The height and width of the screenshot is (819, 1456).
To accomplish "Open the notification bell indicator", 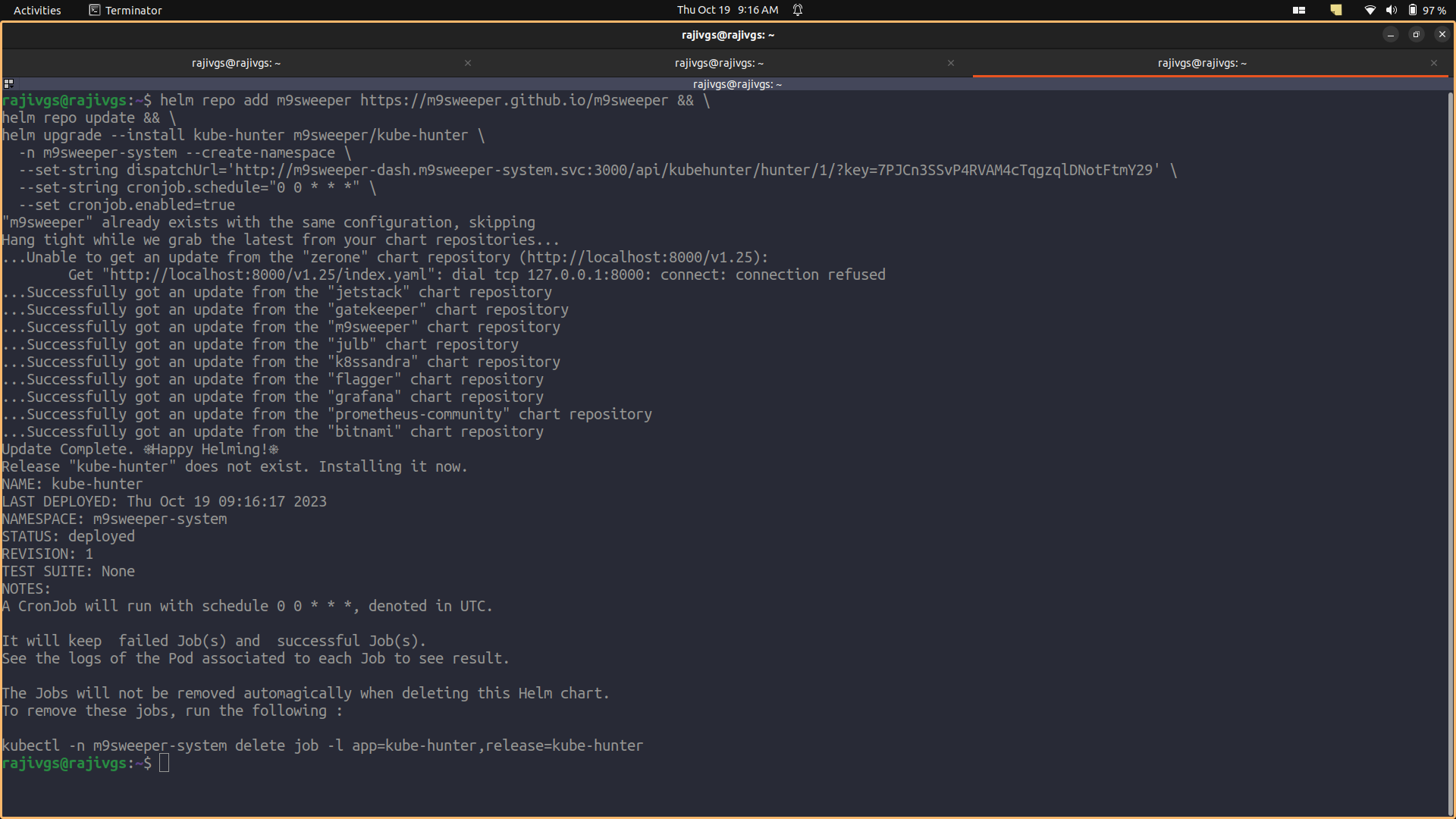I will (798, 10).
